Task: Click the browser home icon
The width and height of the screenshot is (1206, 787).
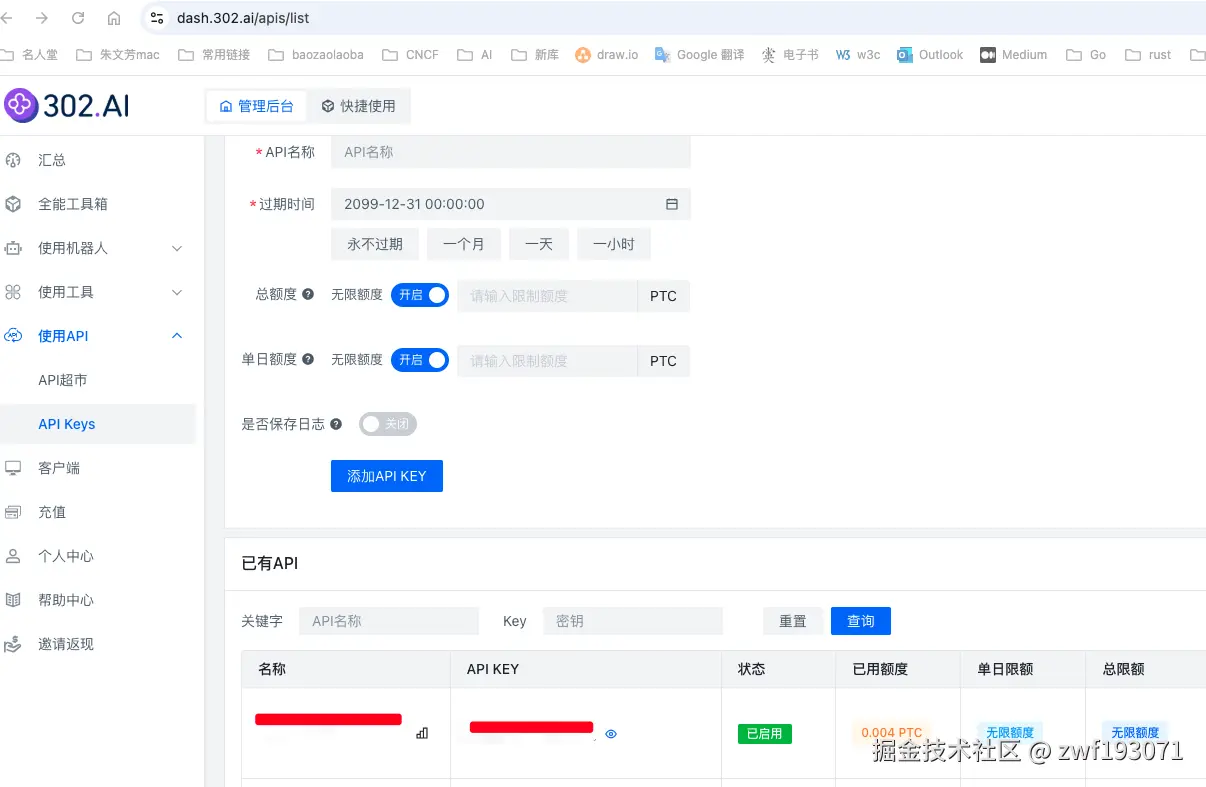Action: coord(114,18)
